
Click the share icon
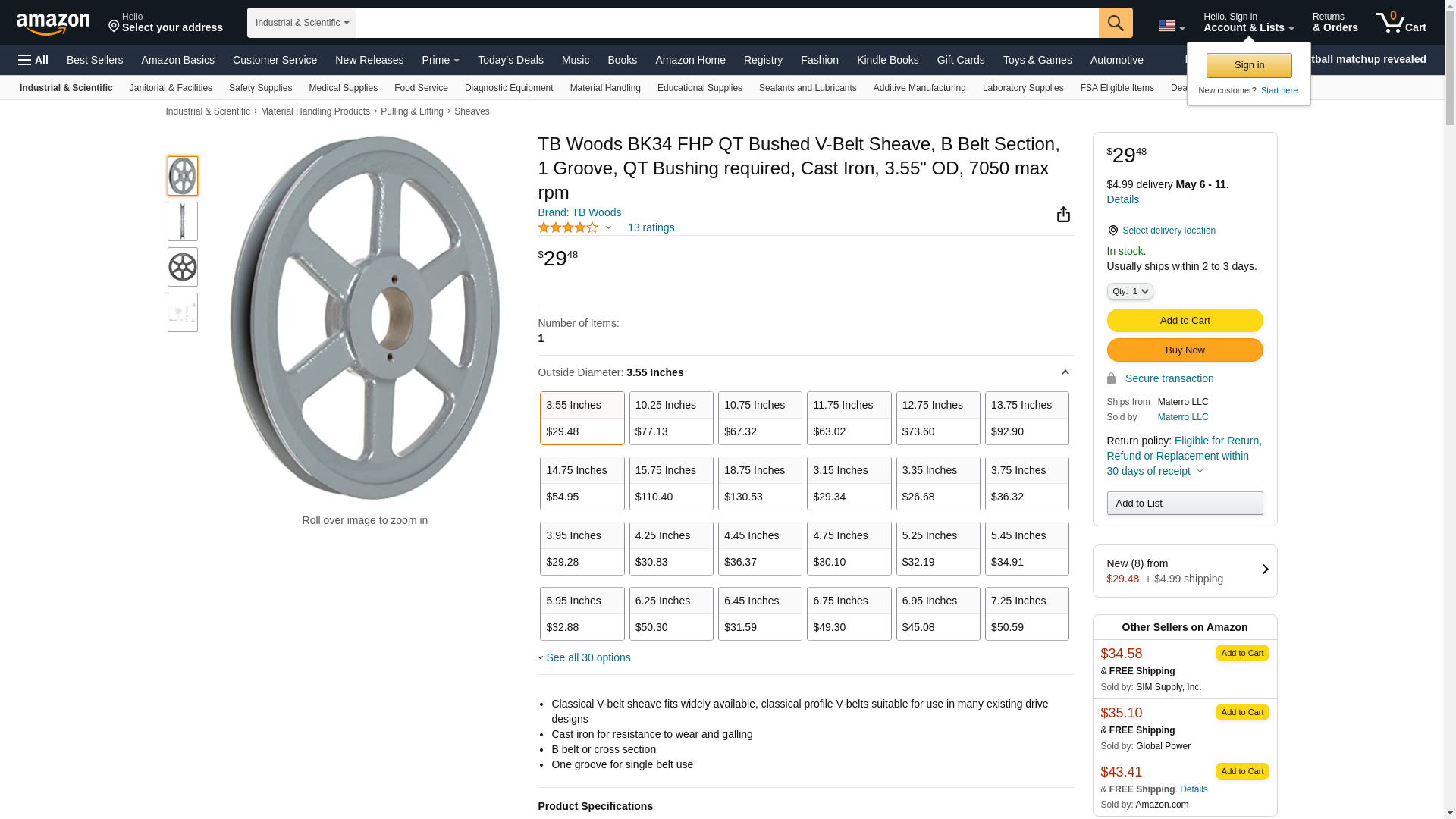pyautogui.click(x=1063, y=215)
